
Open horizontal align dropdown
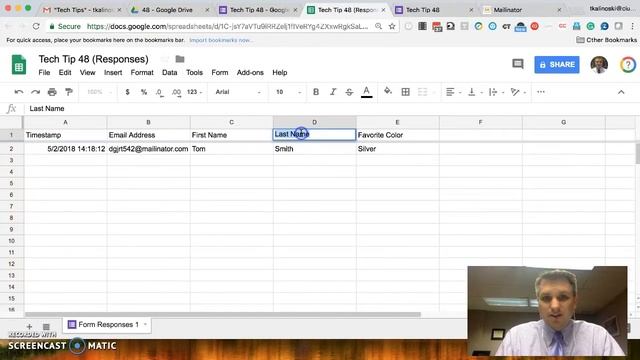453,92
